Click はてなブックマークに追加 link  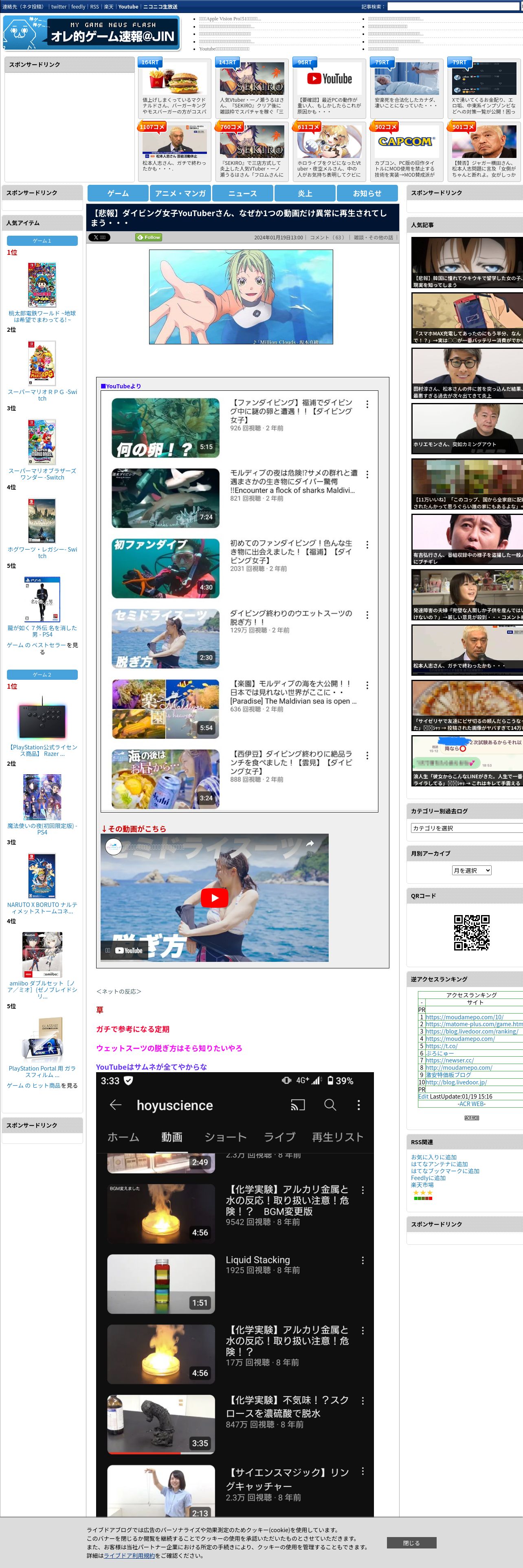tap(445, 1171)
